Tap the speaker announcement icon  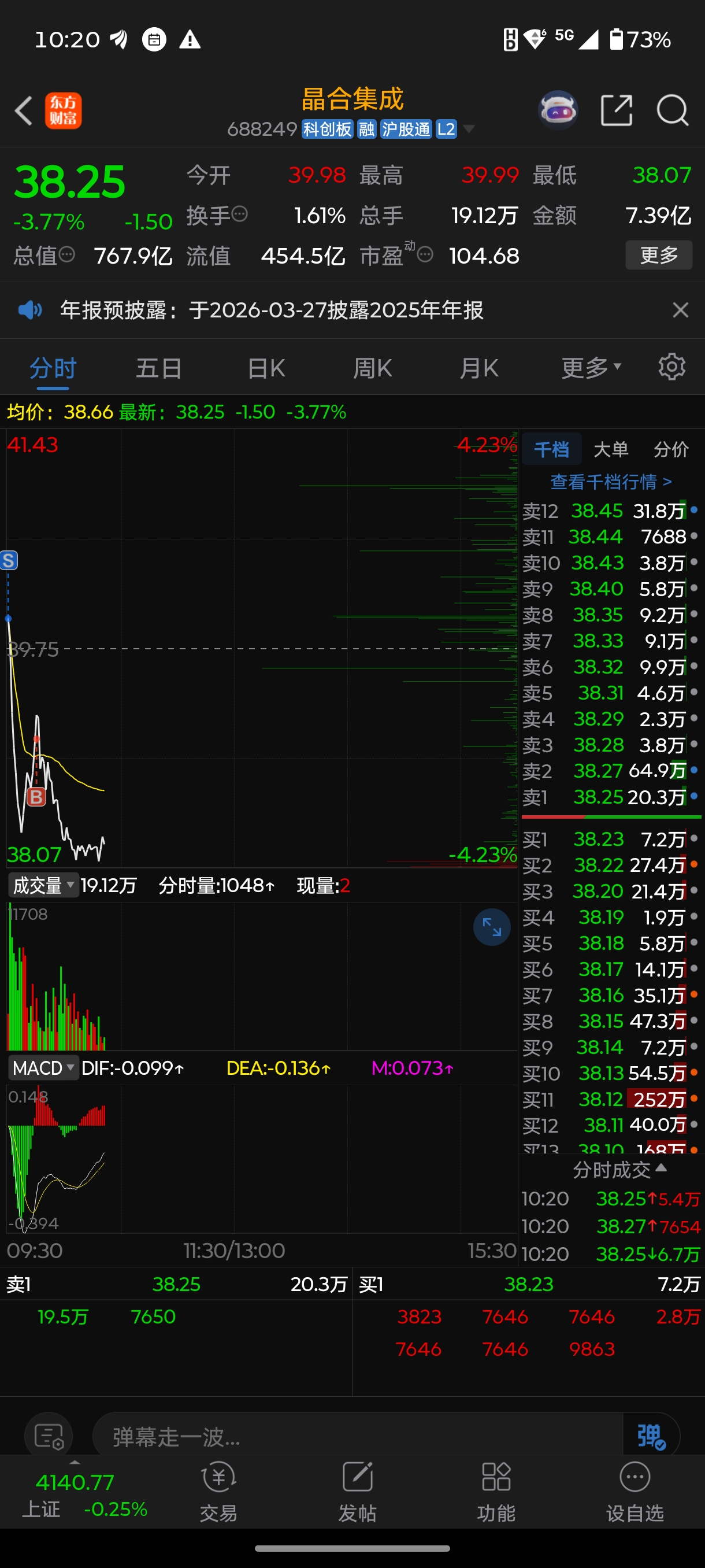coord(30,310)
